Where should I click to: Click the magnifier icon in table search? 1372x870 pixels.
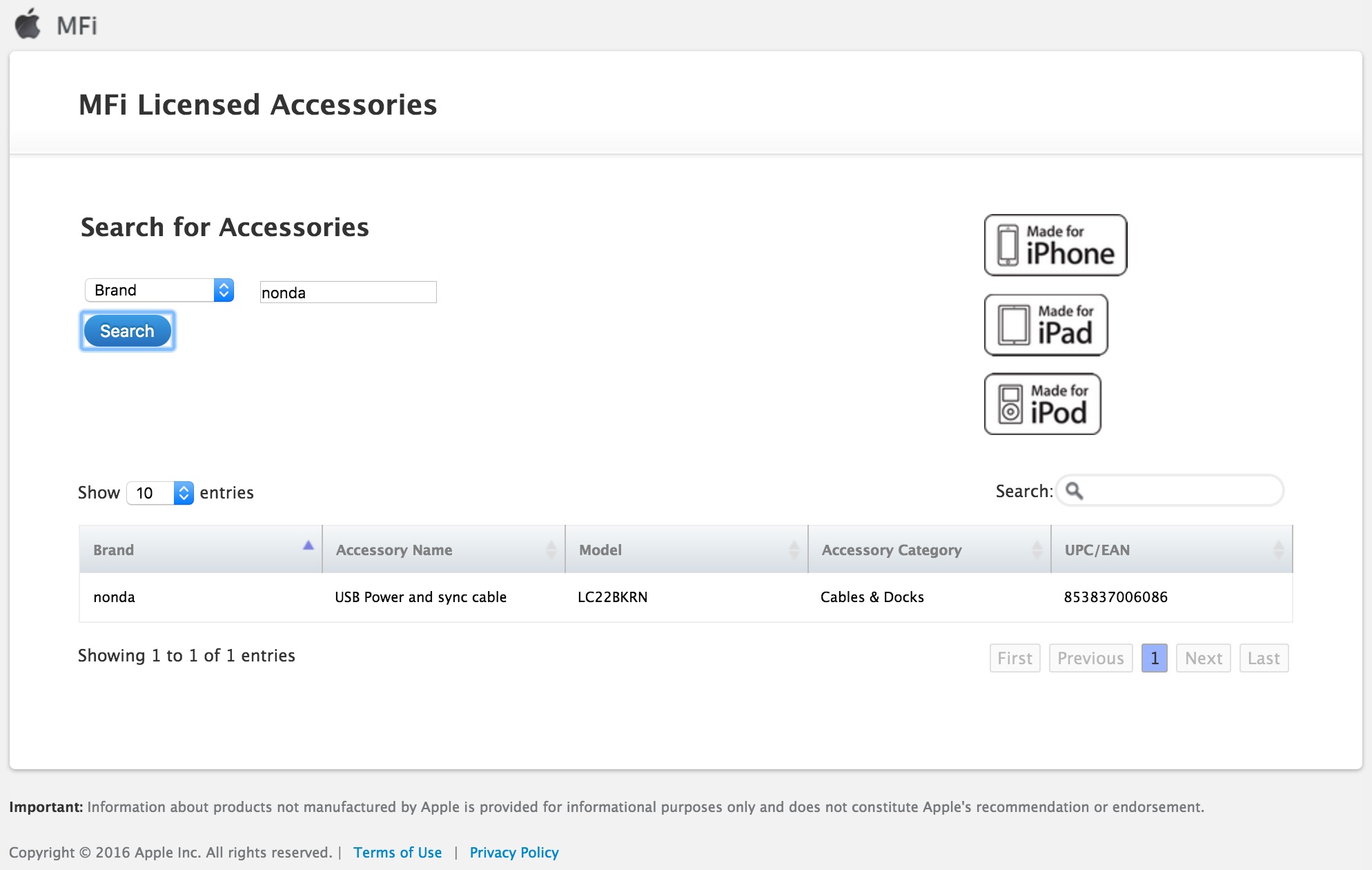click(1074, 491)
